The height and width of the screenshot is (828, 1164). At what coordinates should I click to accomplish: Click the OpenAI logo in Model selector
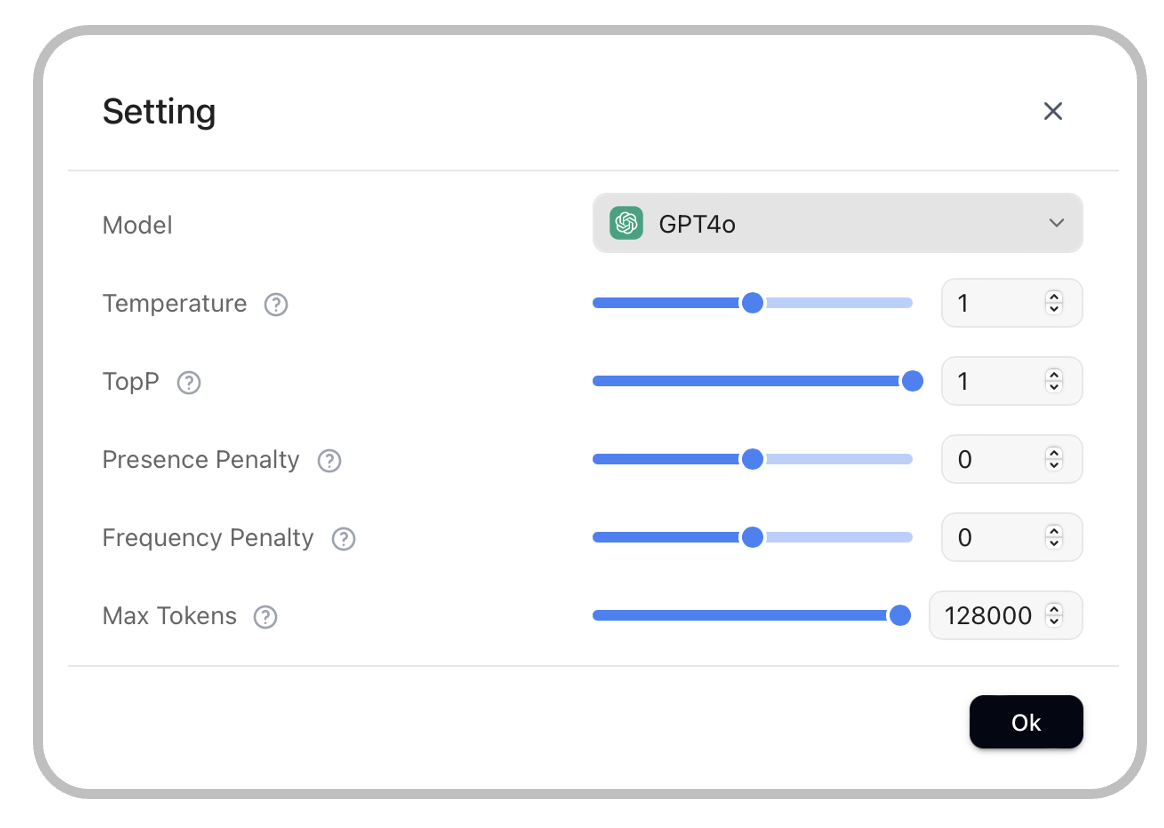pyautogui.click(x=627, y=223)
